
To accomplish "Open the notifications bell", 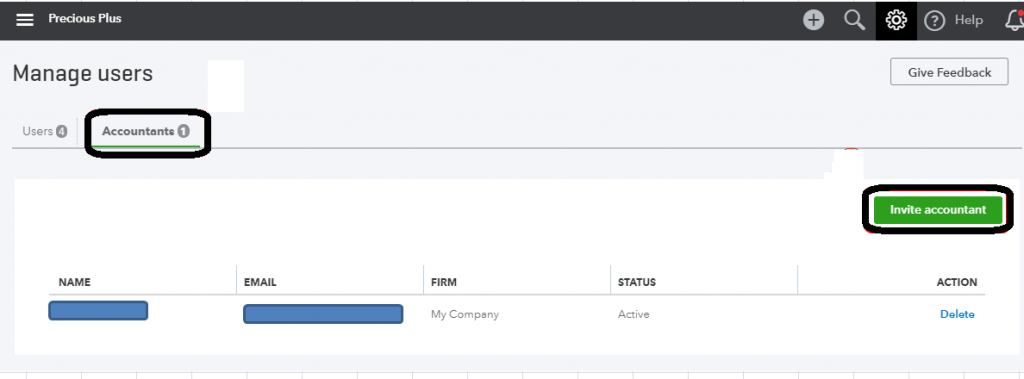I will 1014,20.
